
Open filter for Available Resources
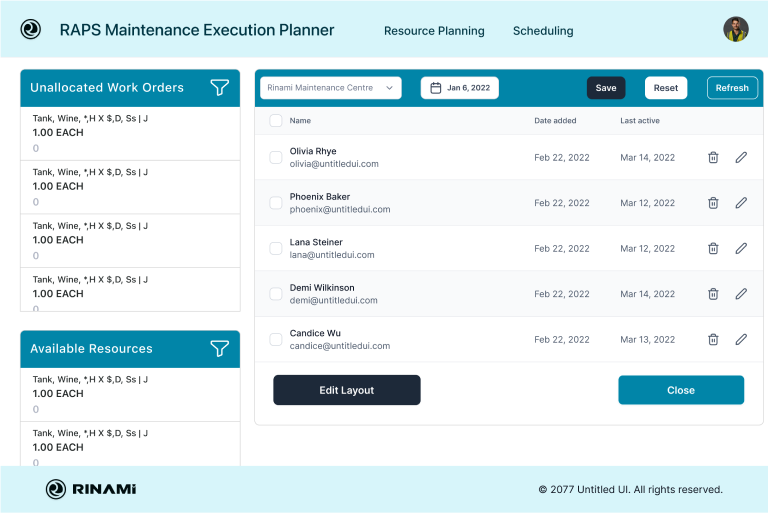click(x=220, y=349)
